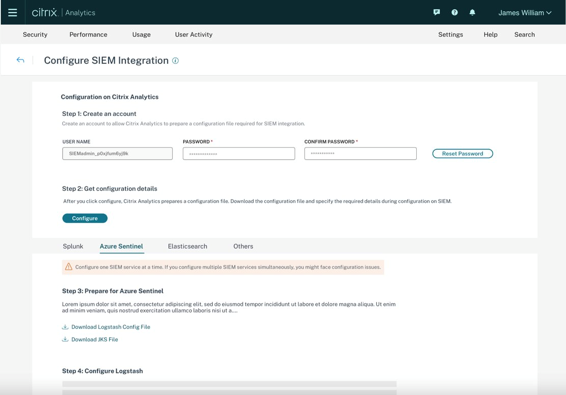The width and height of the screenshot is (566, 395).
Task: Click the Download JKS File link
Action: 95,339
